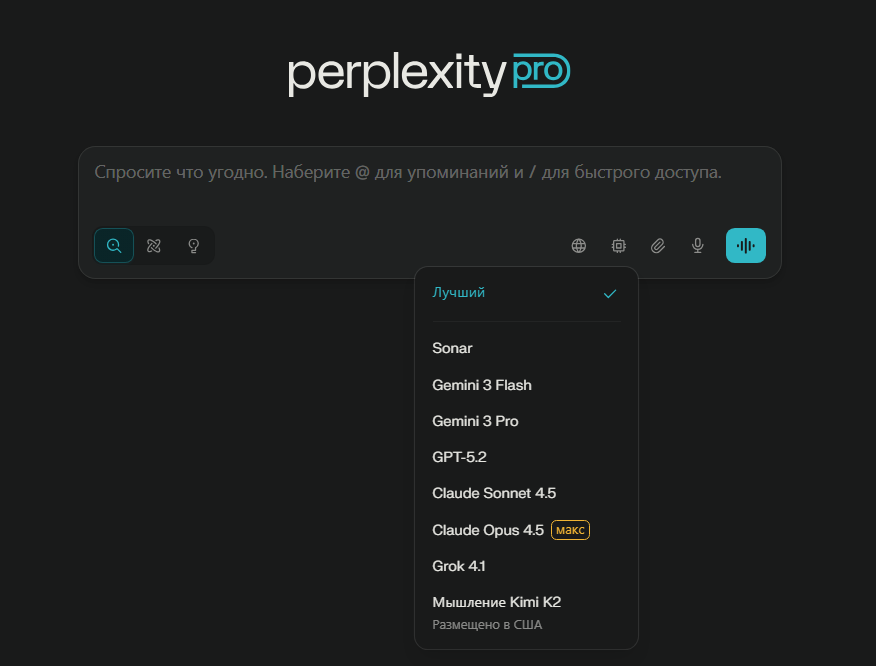Choose Sonar from the model list
The width and height of the screenshot is (876, 666).
[x=452, y=349]
